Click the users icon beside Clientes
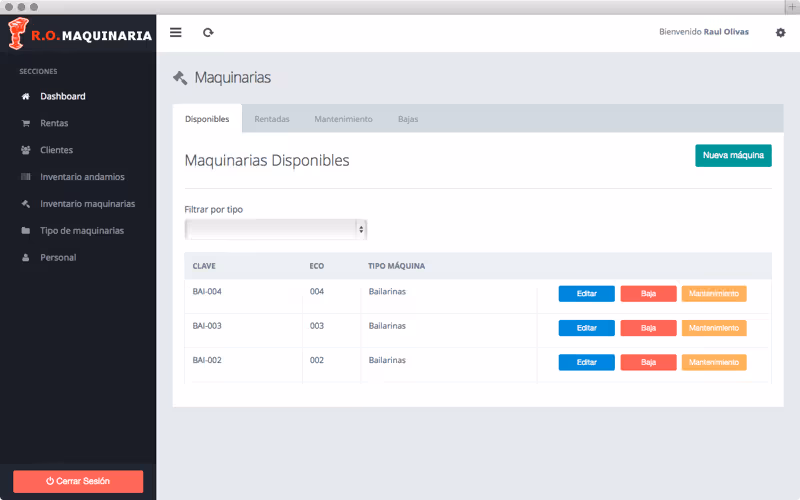Image resolution: width=800 pixels, height=500 pixels. (x=26, y=150)
